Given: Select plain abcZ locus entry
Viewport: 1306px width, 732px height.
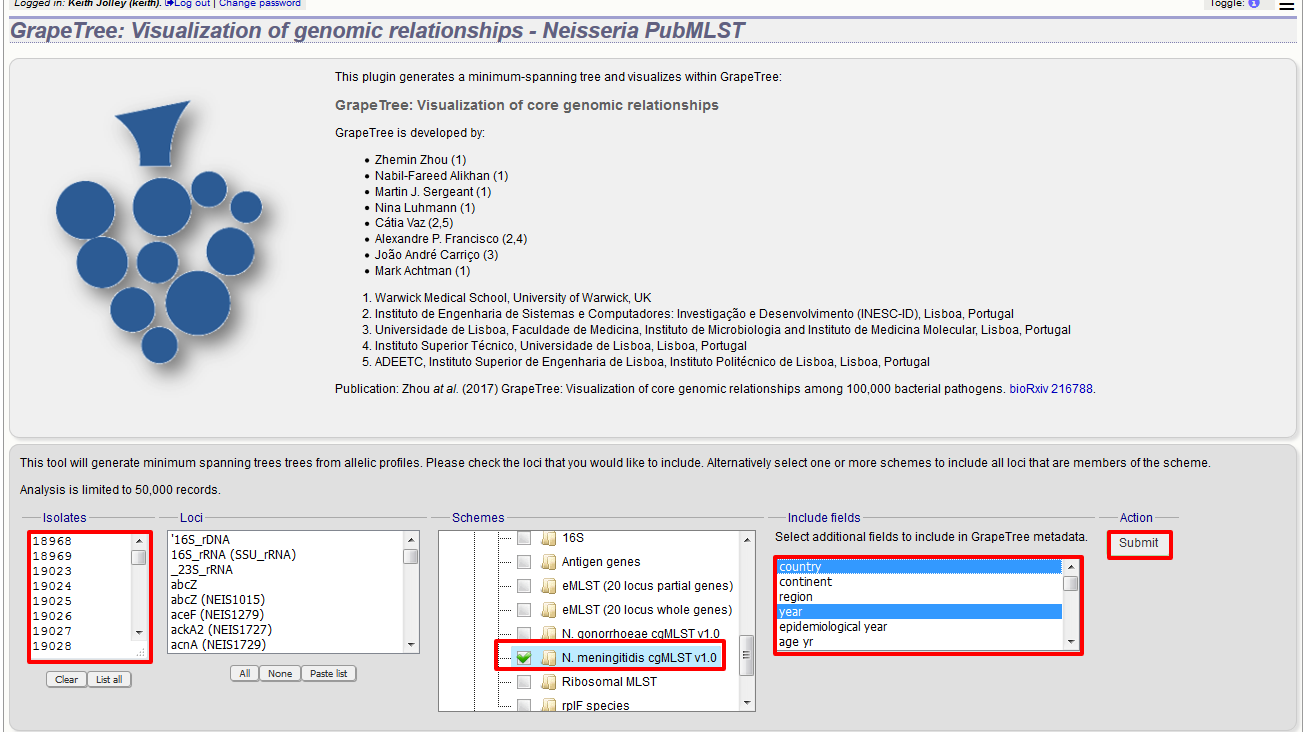Looking at the screenshot, I should [x=285, y=585].
